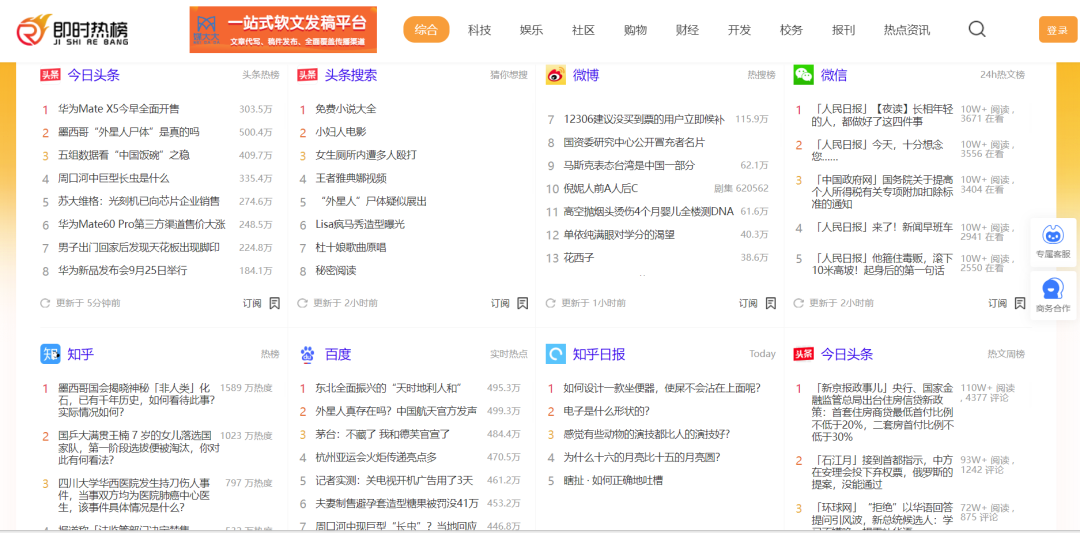This screenshot has width=1080, height=533.
Task: Click 订阅 in the 头条搜索 card
Action: click(500, 303)
